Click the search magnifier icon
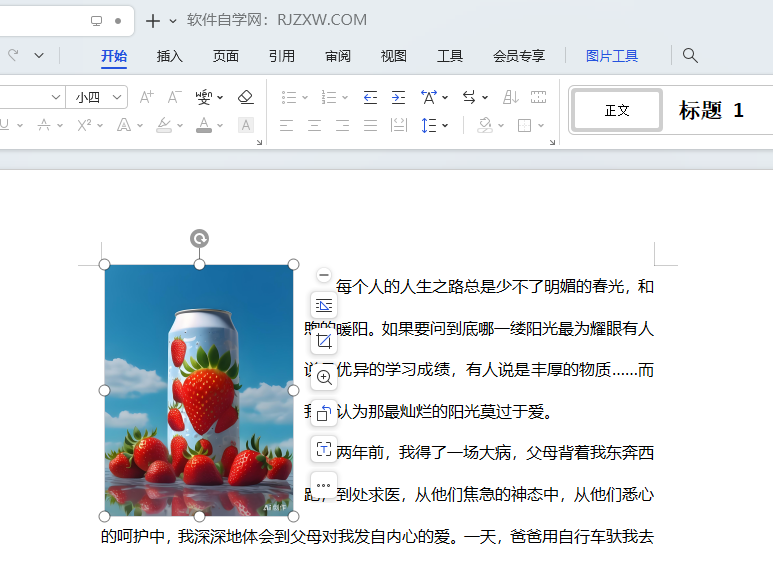 [690, 55]
